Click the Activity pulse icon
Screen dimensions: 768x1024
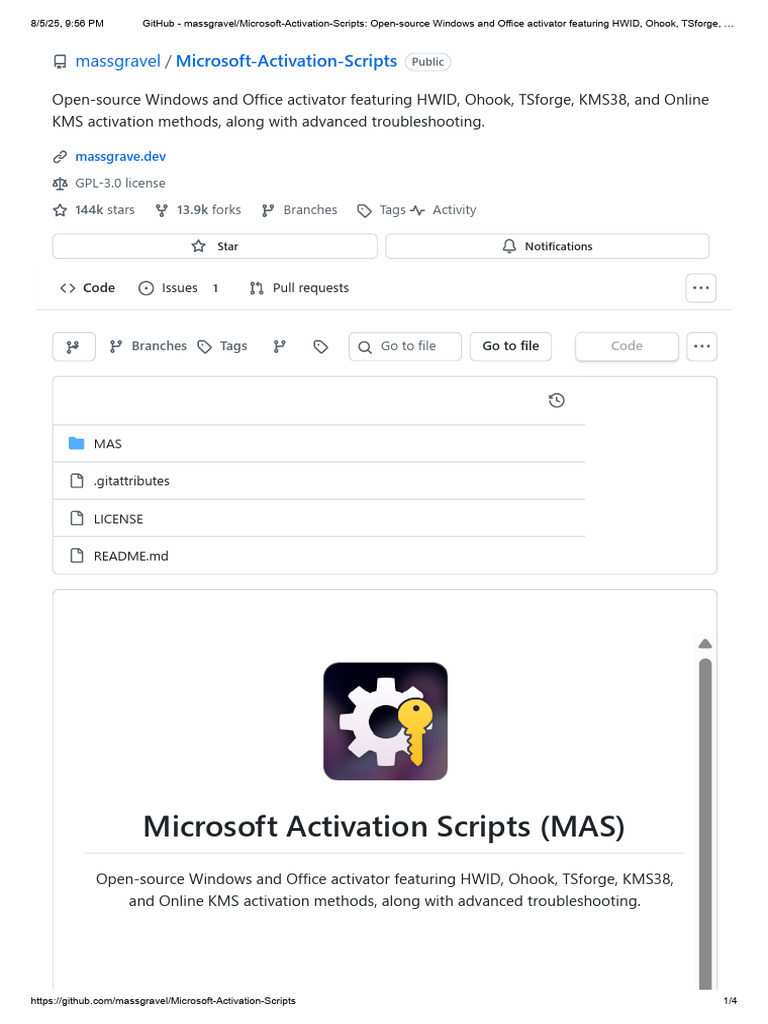pyautogui.click(x=418, y=210)
